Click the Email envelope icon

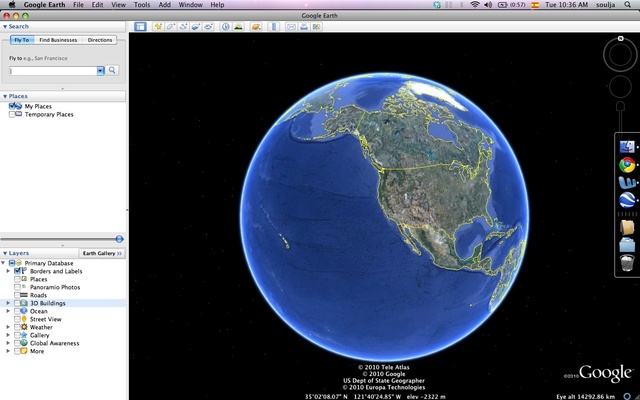point(291,27)
